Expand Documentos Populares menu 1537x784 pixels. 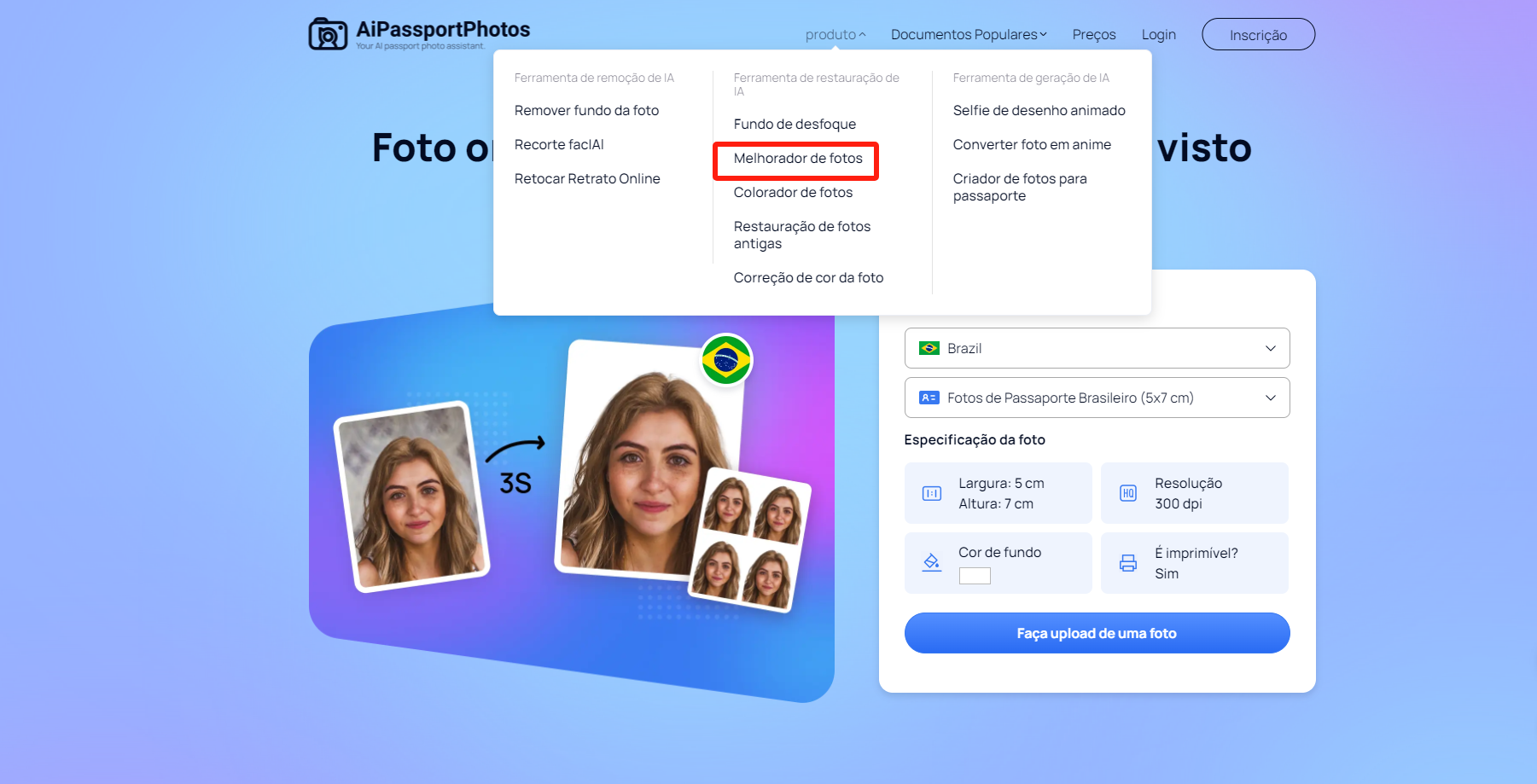pyautogui.click(x=969, y=35)
